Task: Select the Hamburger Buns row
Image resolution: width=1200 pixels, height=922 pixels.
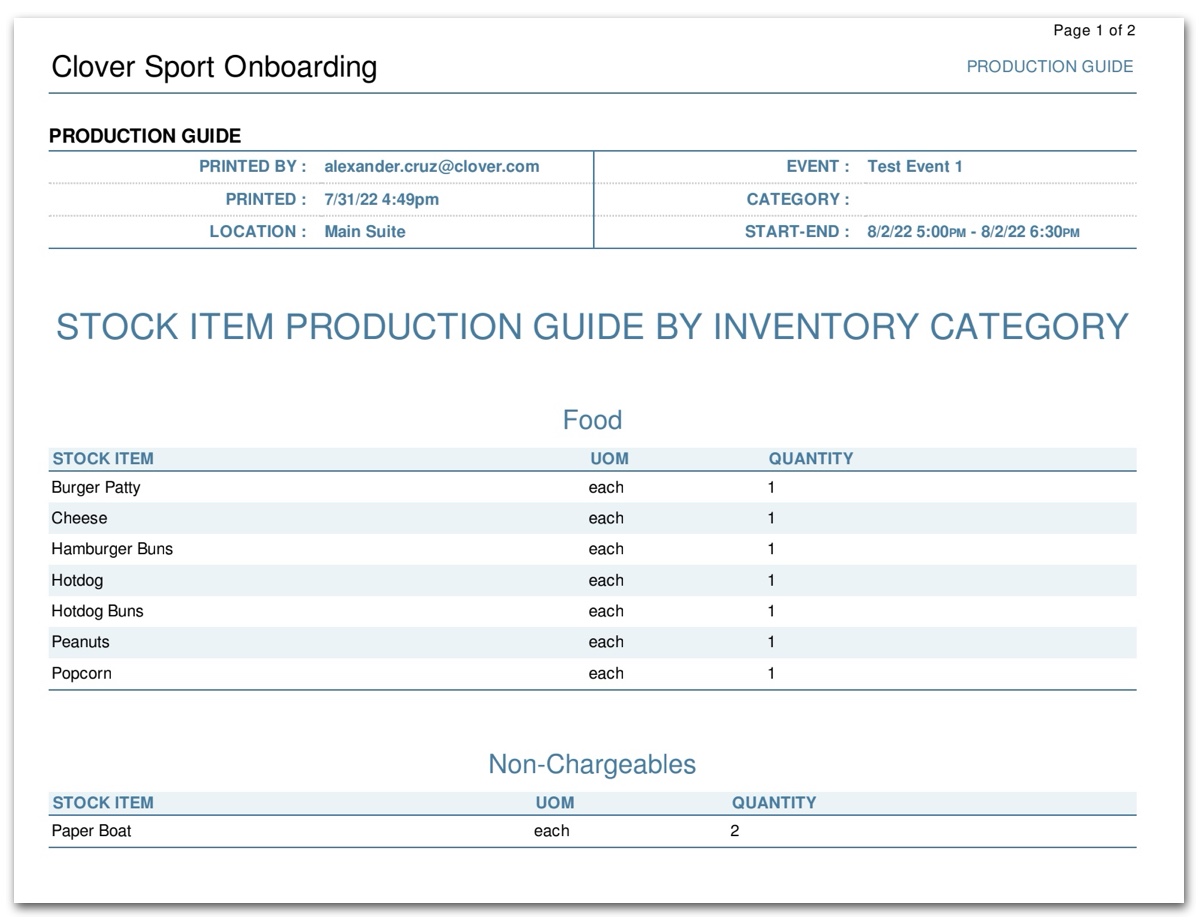Action: (592, 549)
